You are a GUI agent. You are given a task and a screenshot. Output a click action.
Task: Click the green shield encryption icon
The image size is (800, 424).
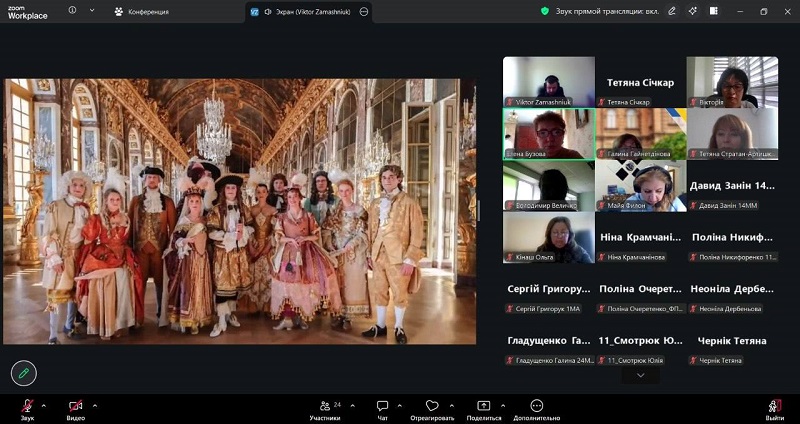(545, 11)
